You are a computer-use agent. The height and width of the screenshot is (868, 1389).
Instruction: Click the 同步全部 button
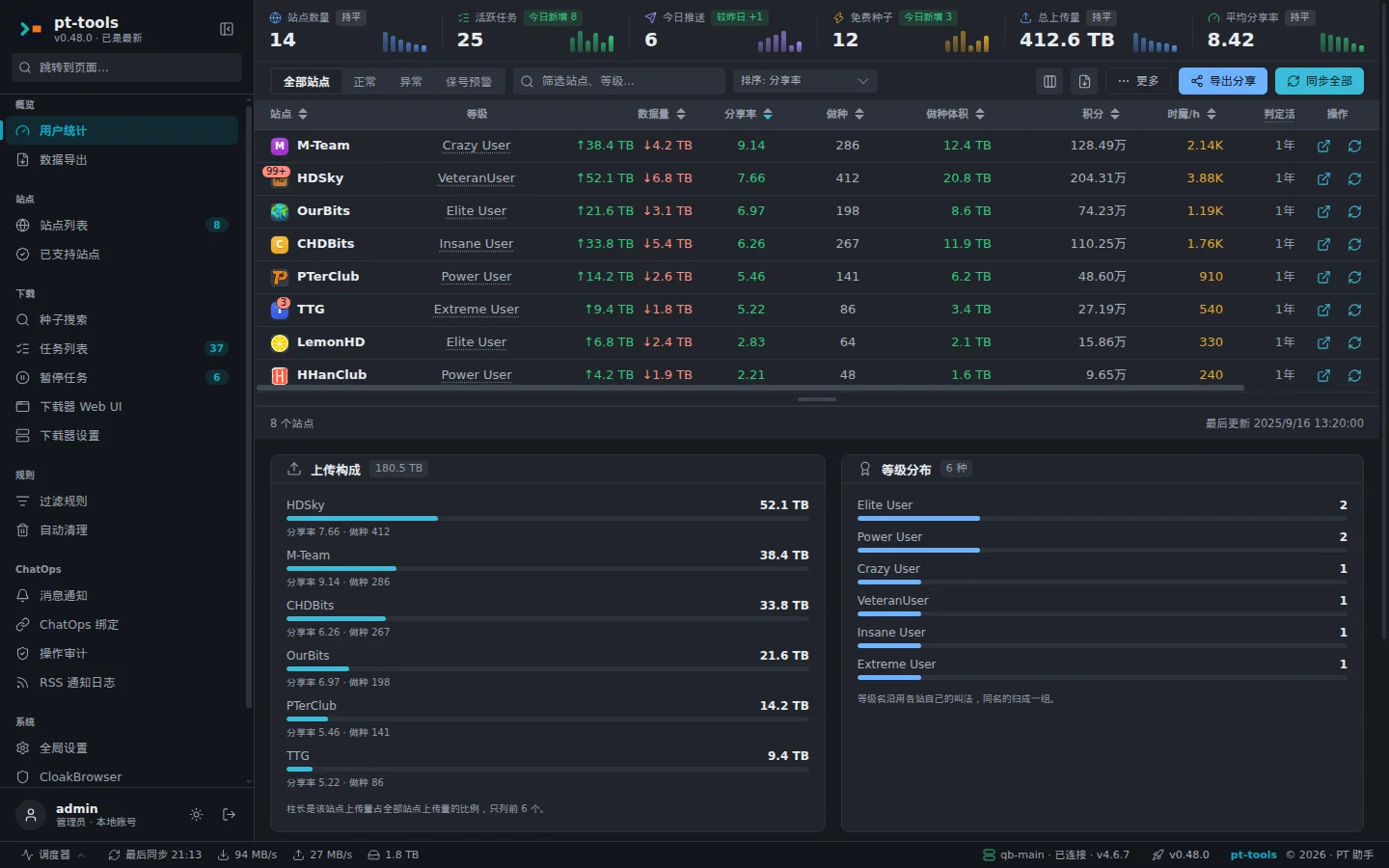point(1320,81)
